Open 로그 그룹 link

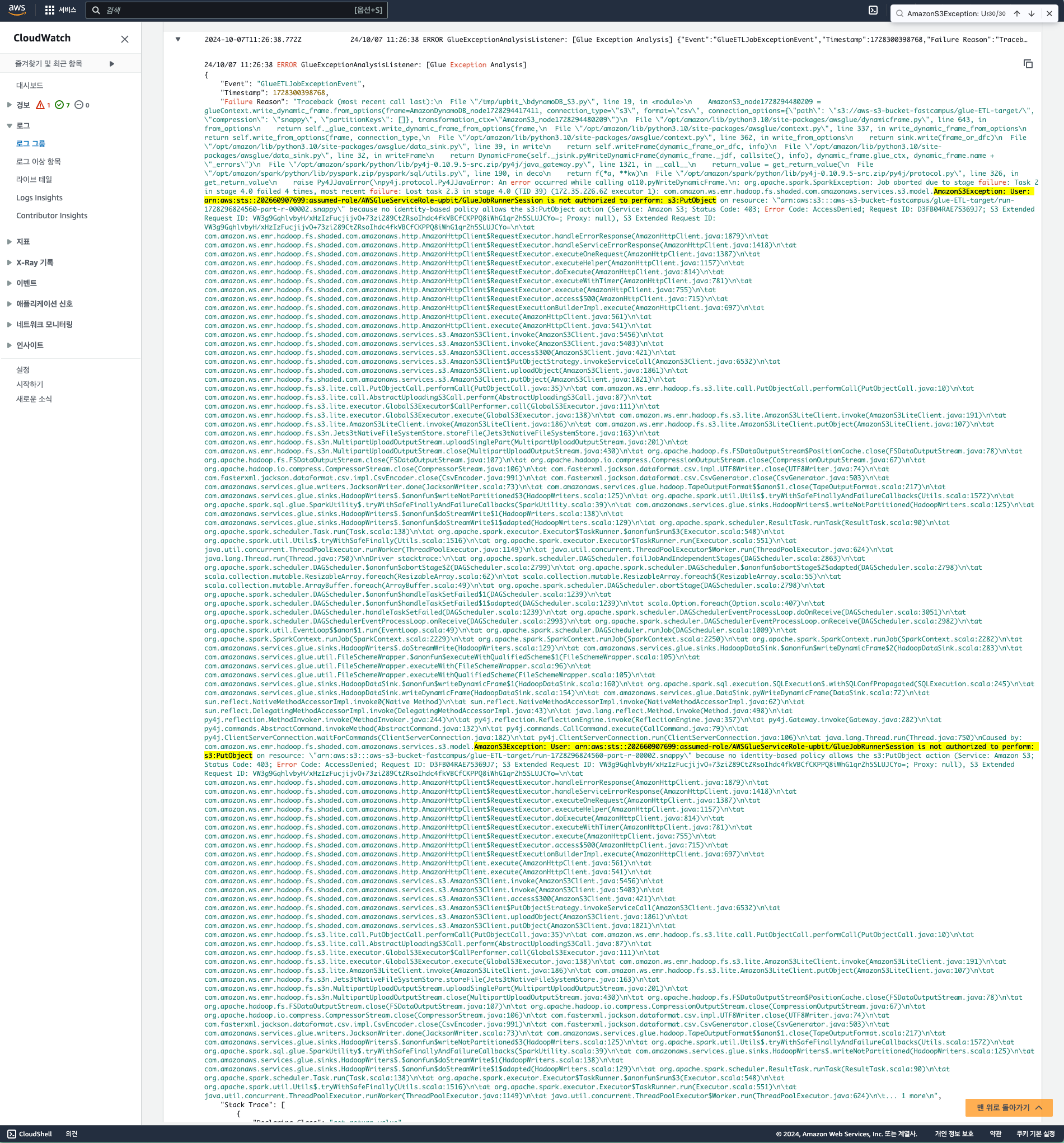pyautogui.click(x=30, y=143)
